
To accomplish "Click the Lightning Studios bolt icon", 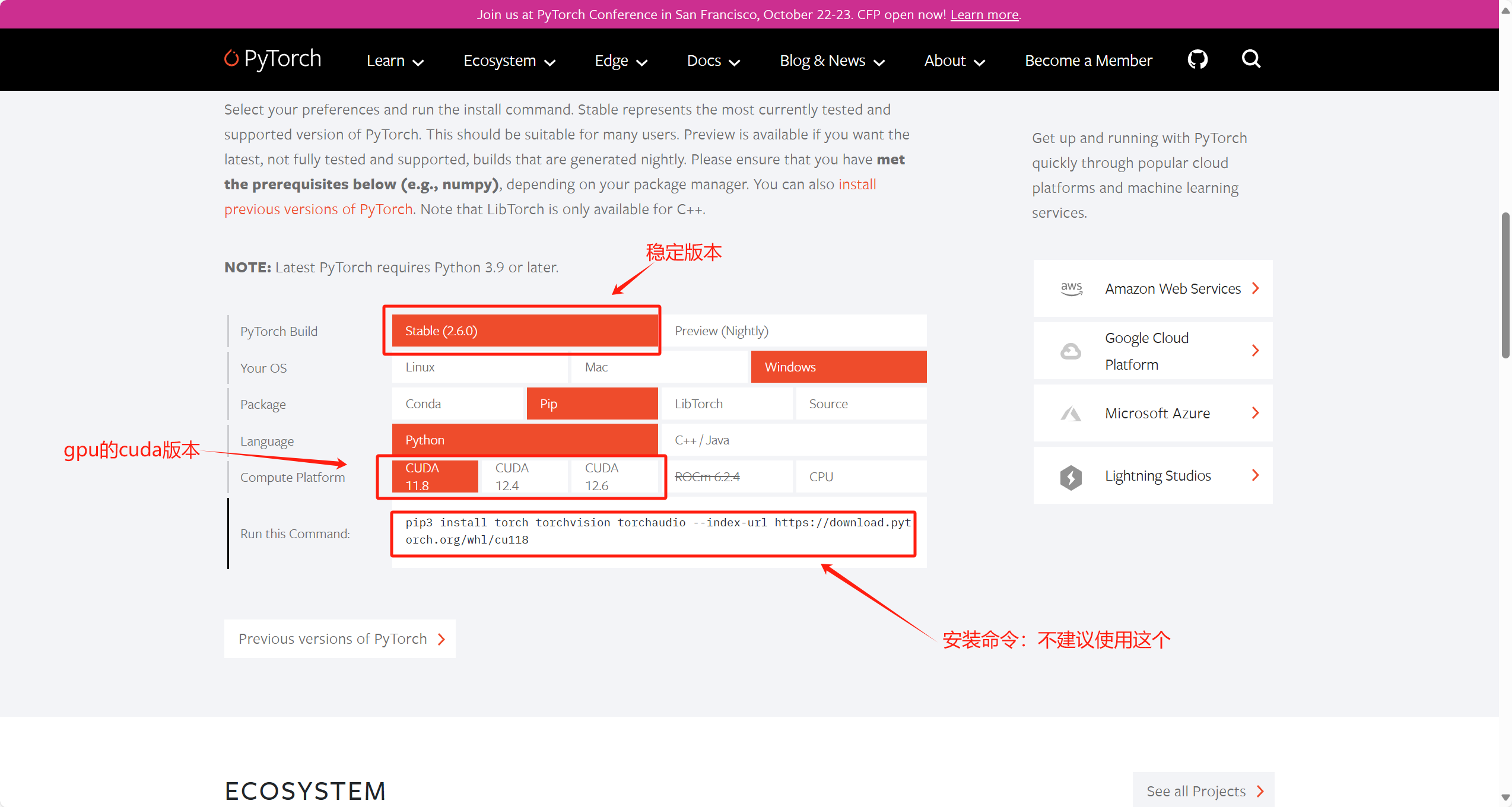I will [x=1071, y=476].
